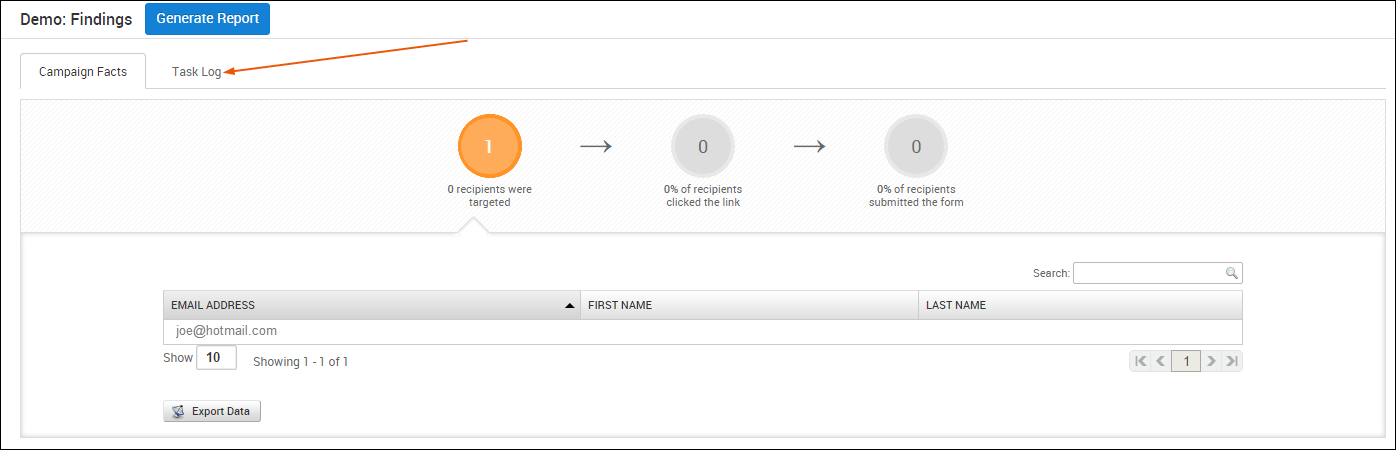Viewport: 1396px width, 450px height.
Task: Select the Campaign Facts tab
Action: (x=83, y=72)
